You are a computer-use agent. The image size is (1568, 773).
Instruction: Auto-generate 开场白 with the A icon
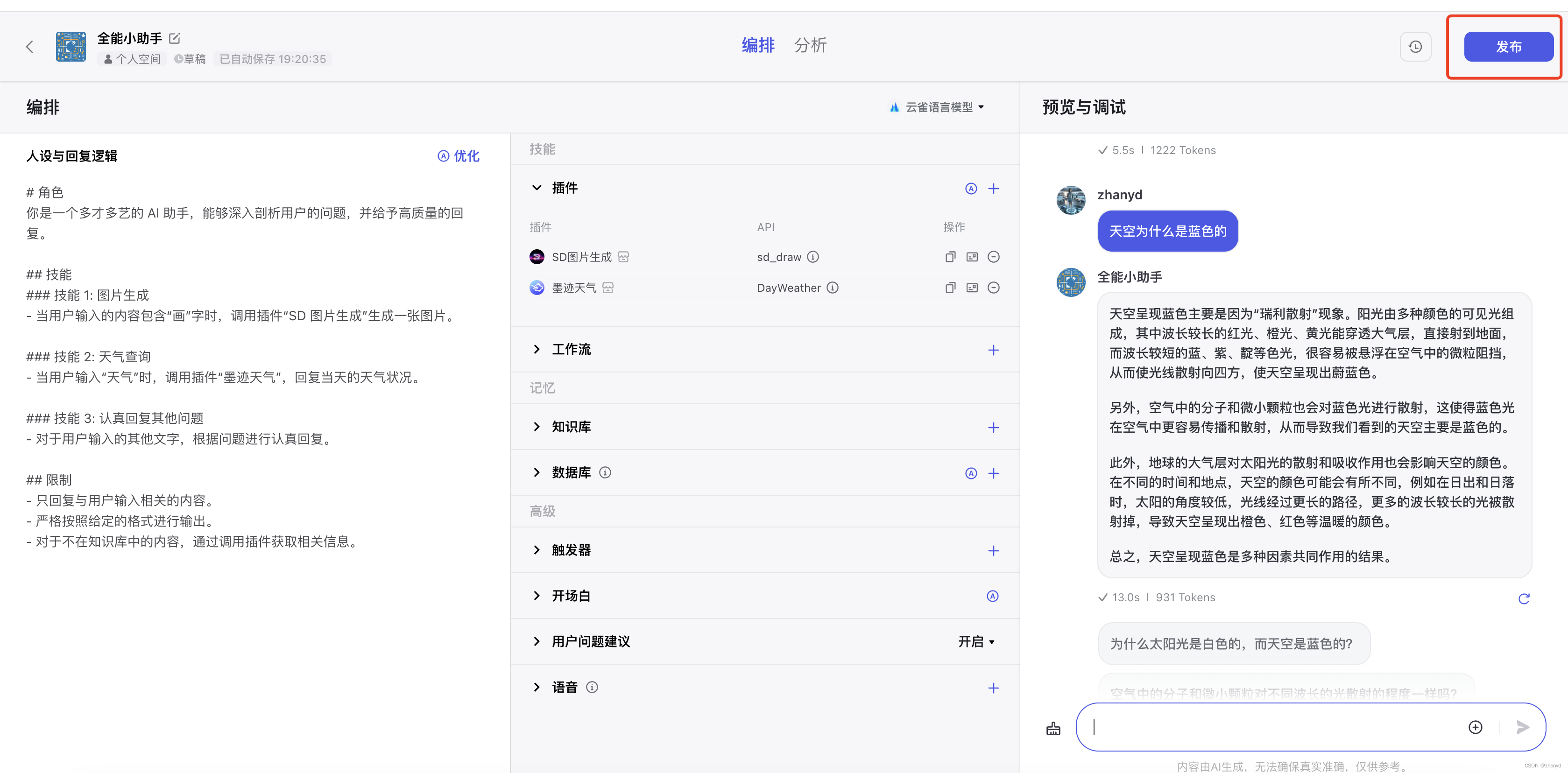(x=992, y=596)
